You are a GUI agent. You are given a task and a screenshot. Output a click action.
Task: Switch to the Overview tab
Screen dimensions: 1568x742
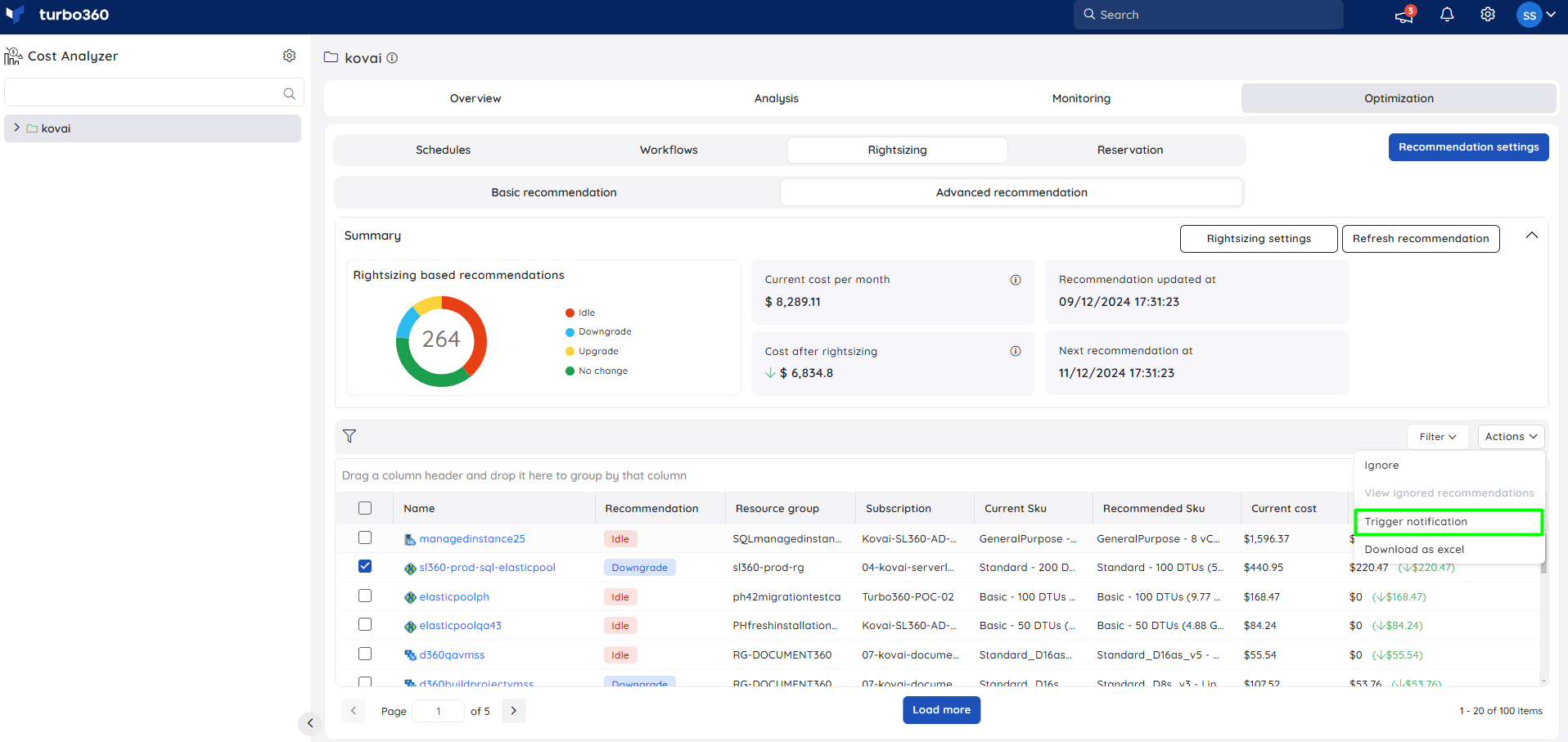475,98
